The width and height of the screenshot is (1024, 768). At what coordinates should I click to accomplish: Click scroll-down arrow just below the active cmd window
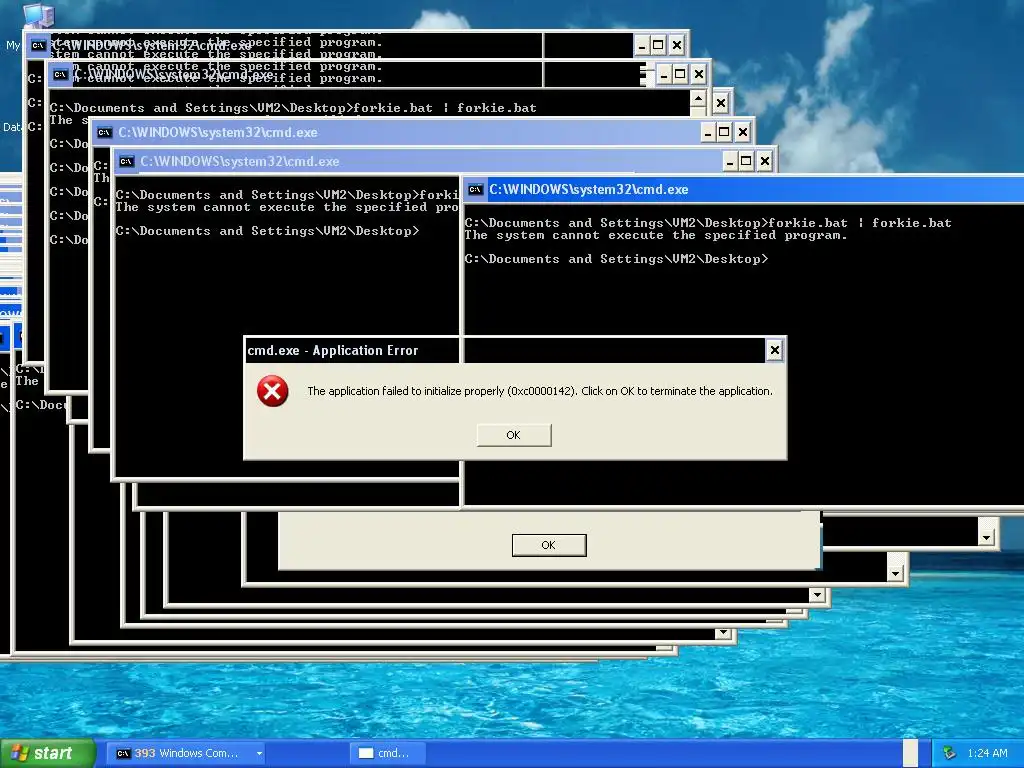(x=987, y=537)
